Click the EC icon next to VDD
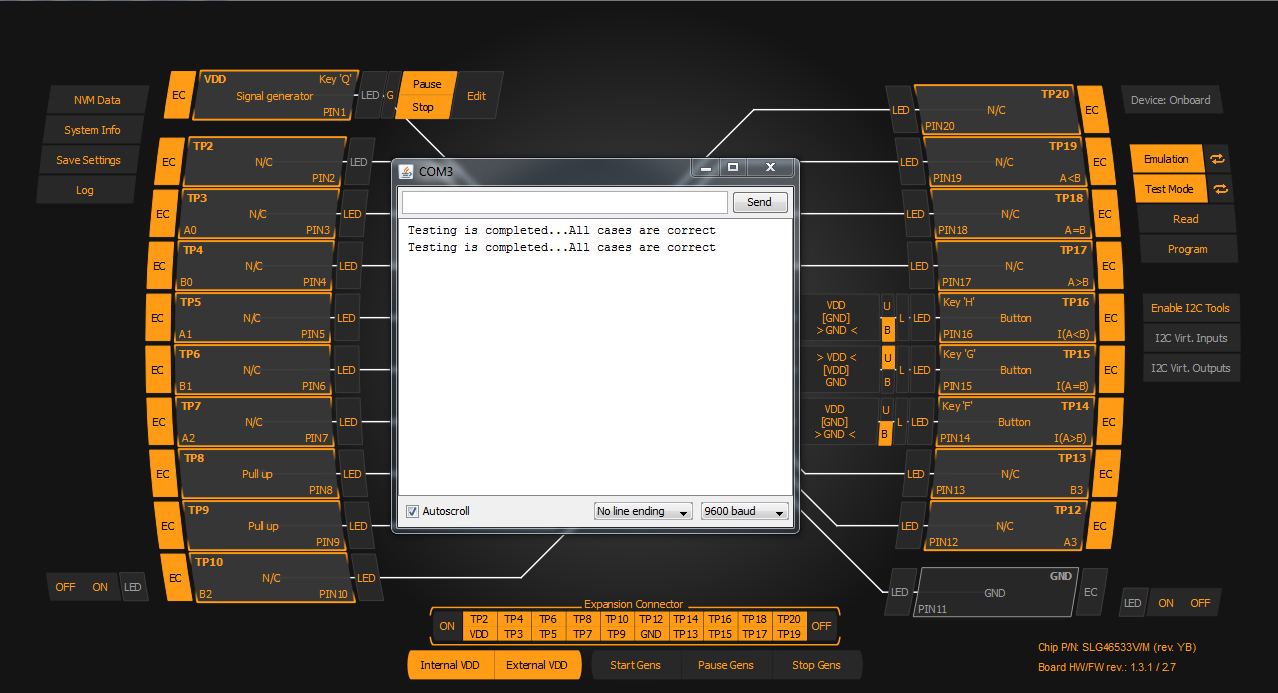Viewport: 1278px width, 693px height. 179,95
